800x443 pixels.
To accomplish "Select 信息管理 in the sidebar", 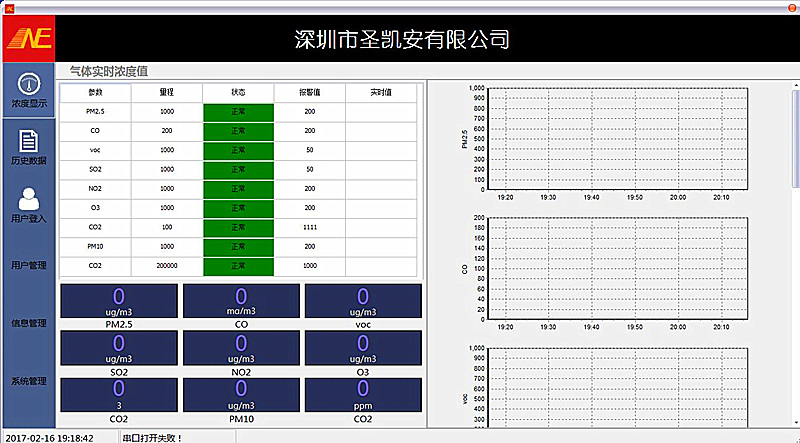I will [x=28, y=323].
